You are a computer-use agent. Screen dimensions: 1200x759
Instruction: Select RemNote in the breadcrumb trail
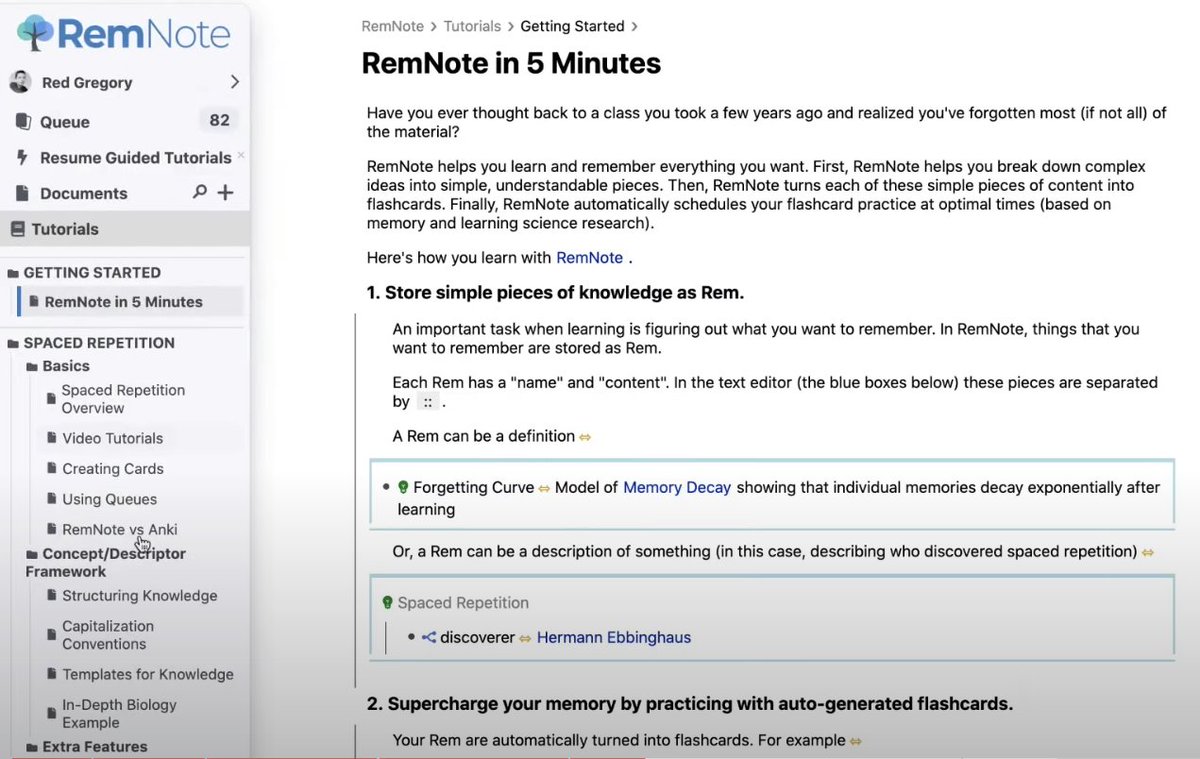pos(393,26)
